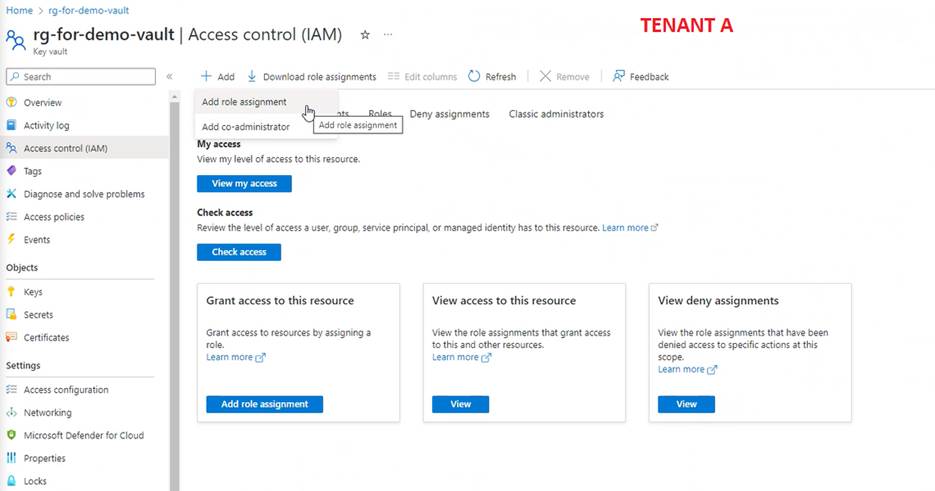Viewport: 935px width, 491px height.
Task: Choose Add role assignment from dropdown menu
Action: [266, 102]
